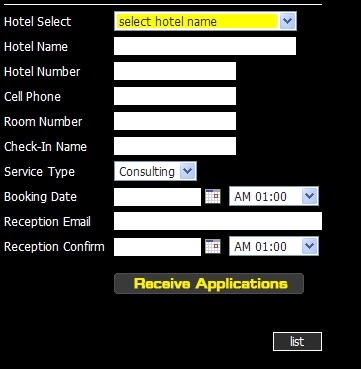Click the yellow 'select hotel name' combo box
Image resolution: width=361 pixels, height=369 pixels.
click(205, 21)
